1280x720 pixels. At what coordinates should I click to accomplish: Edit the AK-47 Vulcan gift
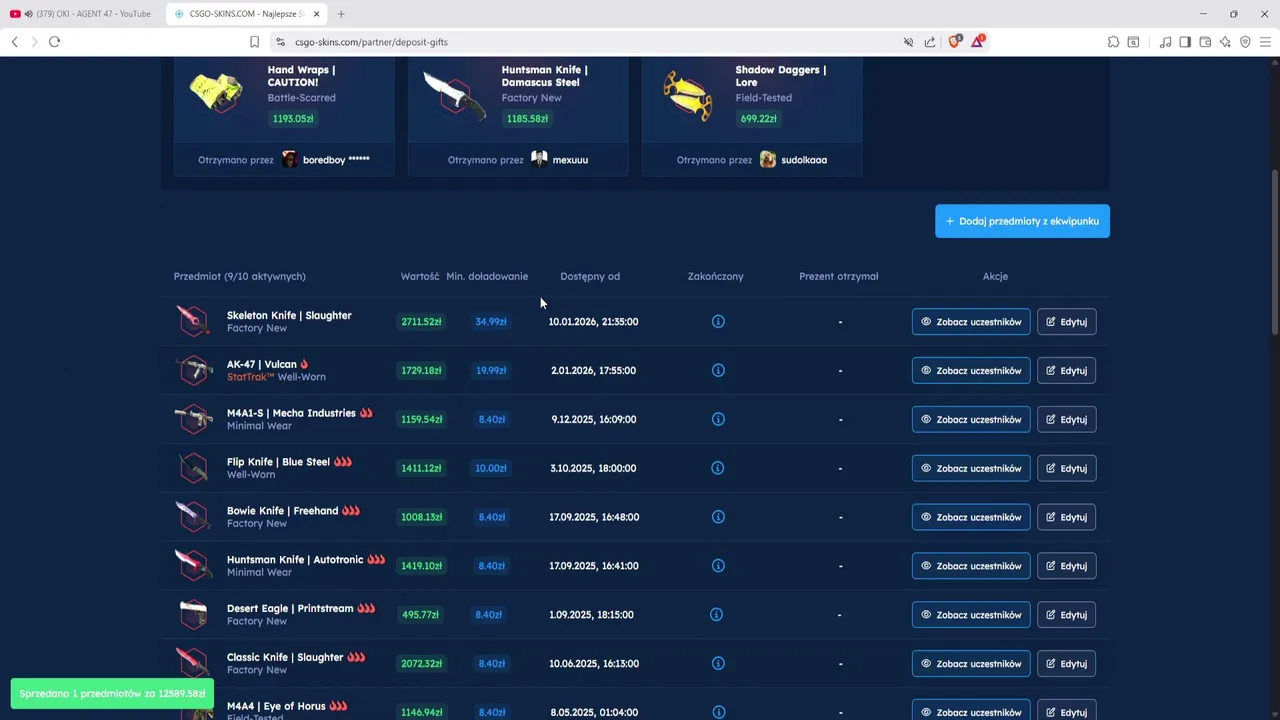point(1067,371)
